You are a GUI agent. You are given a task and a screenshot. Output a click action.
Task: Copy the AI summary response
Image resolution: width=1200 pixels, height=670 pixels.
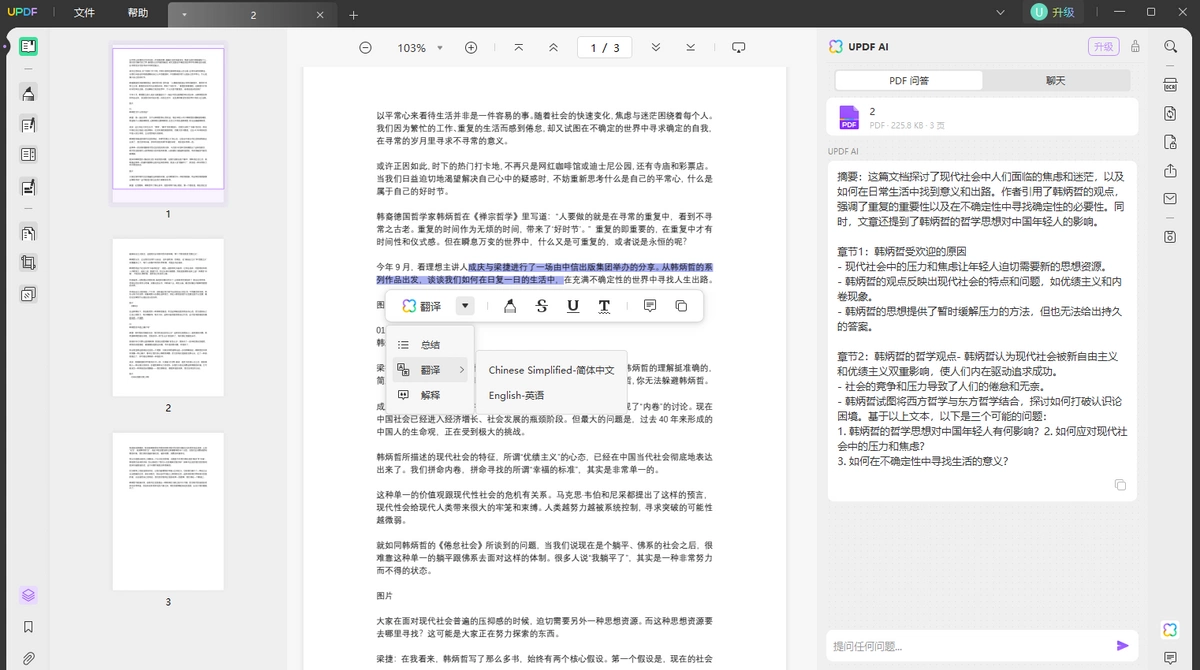pos(1120,485)
